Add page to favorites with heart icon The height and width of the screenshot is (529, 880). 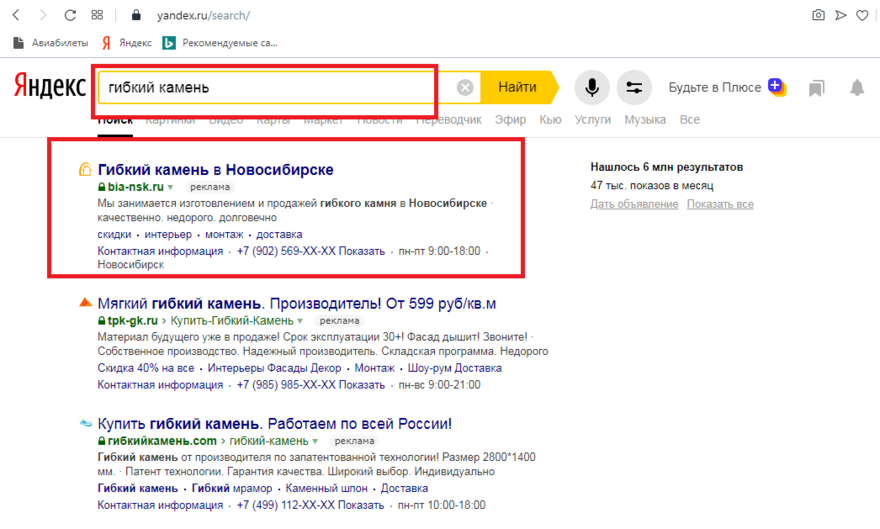862,15
